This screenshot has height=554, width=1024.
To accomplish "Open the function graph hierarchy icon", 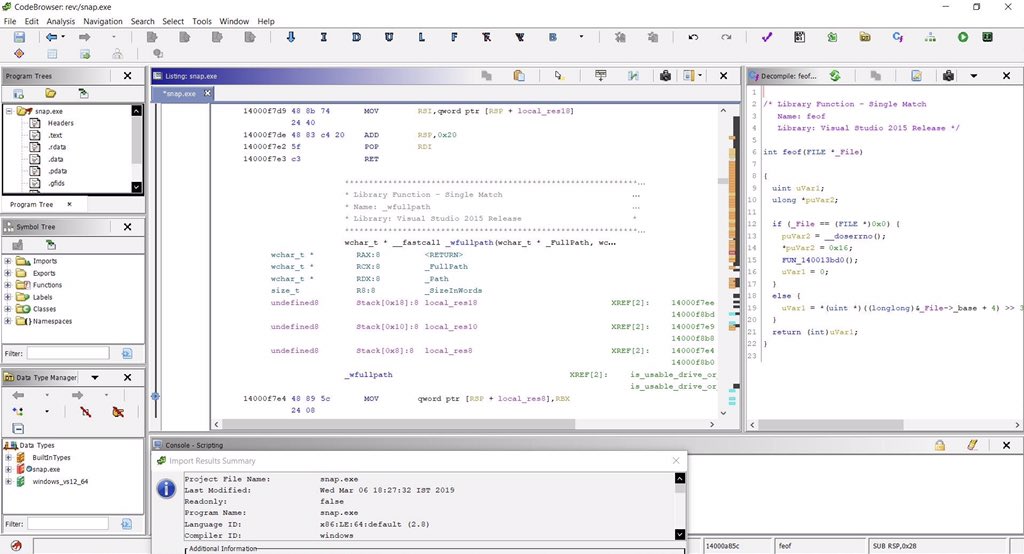I will pos(930,37).
